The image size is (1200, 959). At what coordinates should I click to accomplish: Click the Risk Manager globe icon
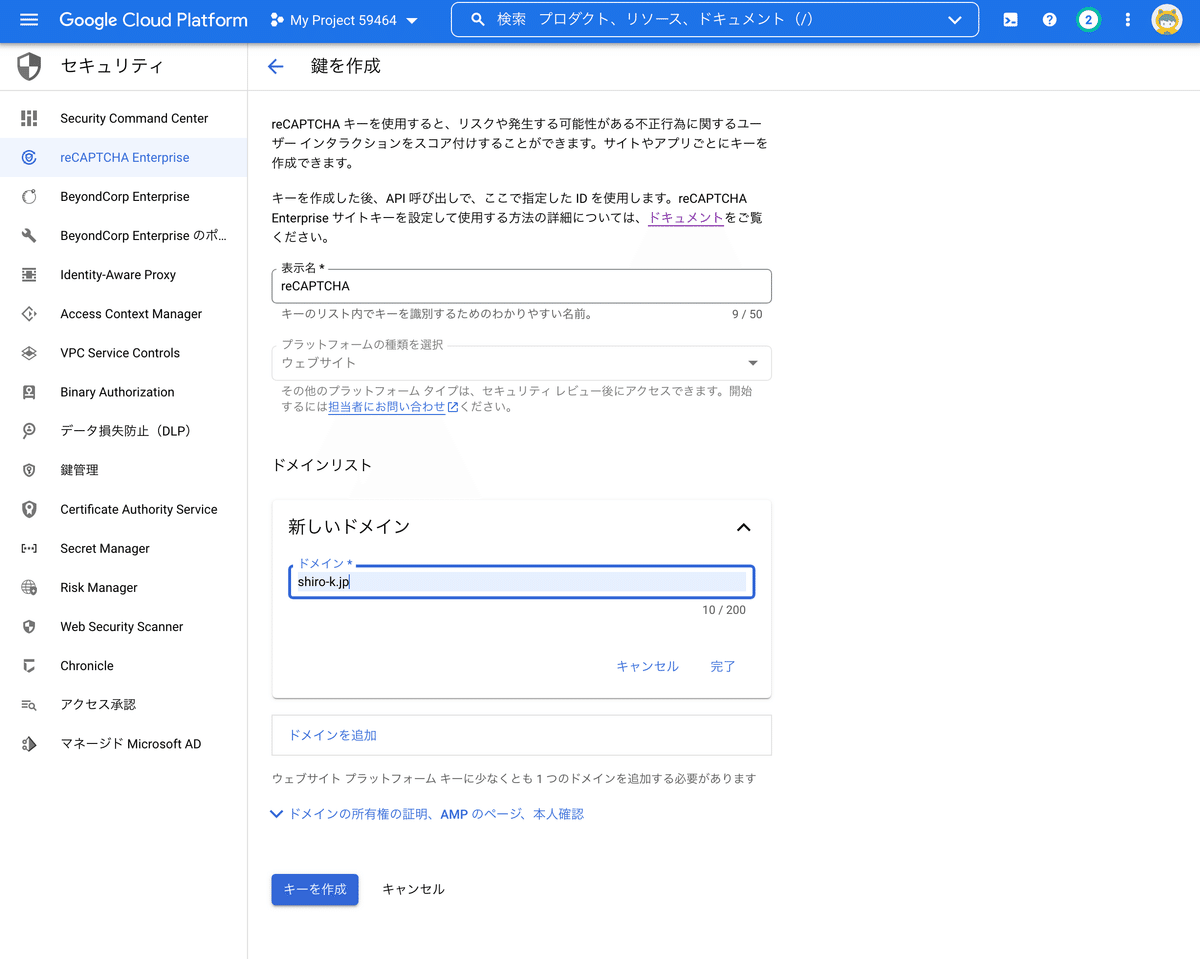(x=29, y=588)
